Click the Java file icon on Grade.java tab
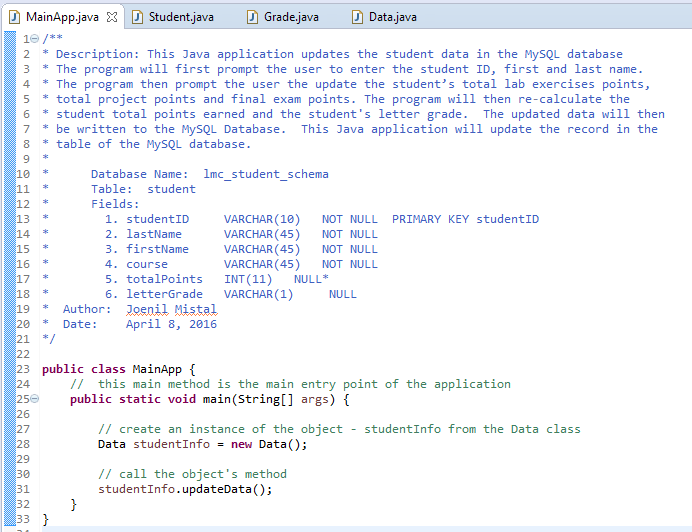Screen dimensions: 692x532 (x=253, y=17)
